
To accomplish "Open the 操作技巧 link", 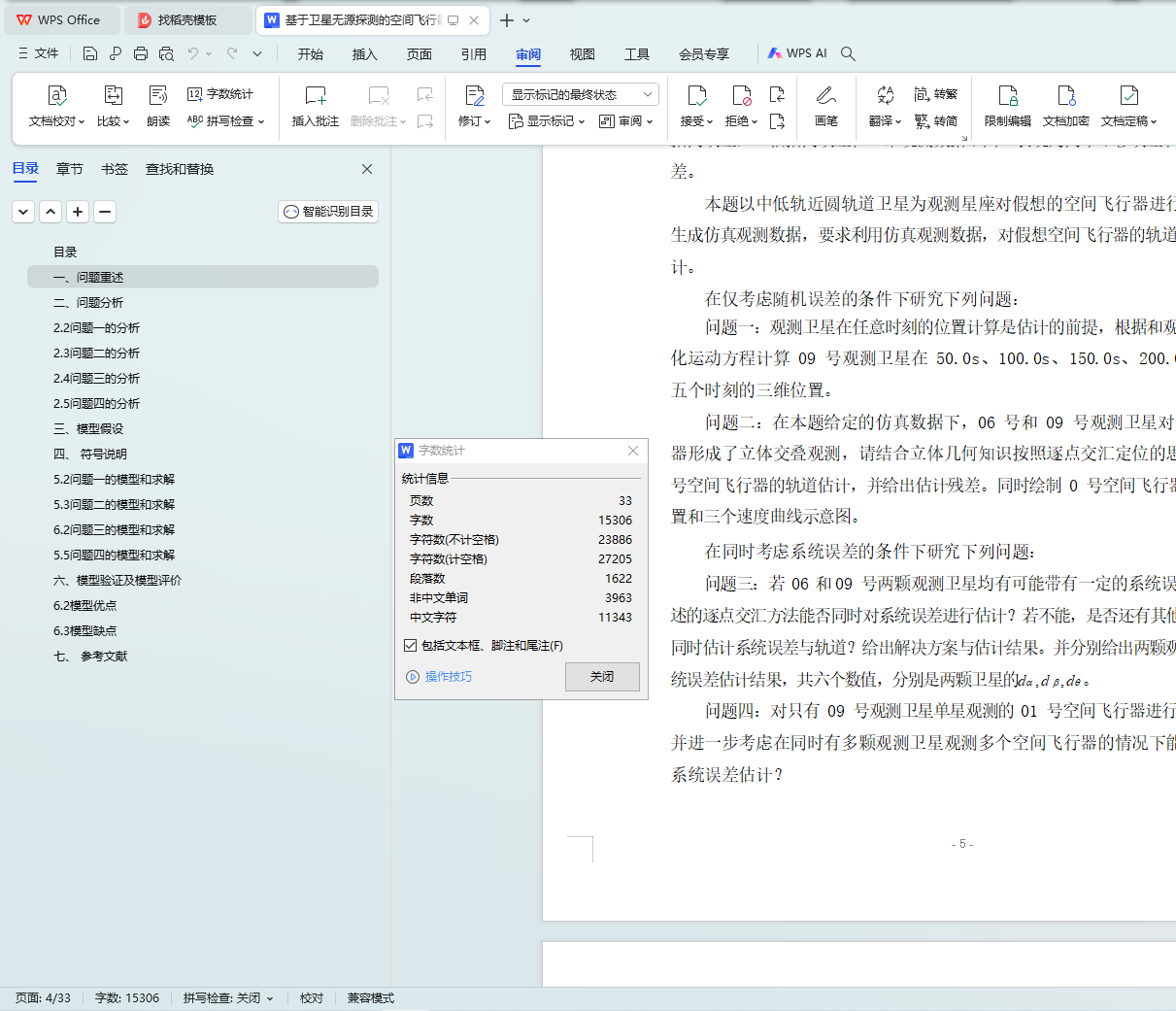I will pos(439,677).
